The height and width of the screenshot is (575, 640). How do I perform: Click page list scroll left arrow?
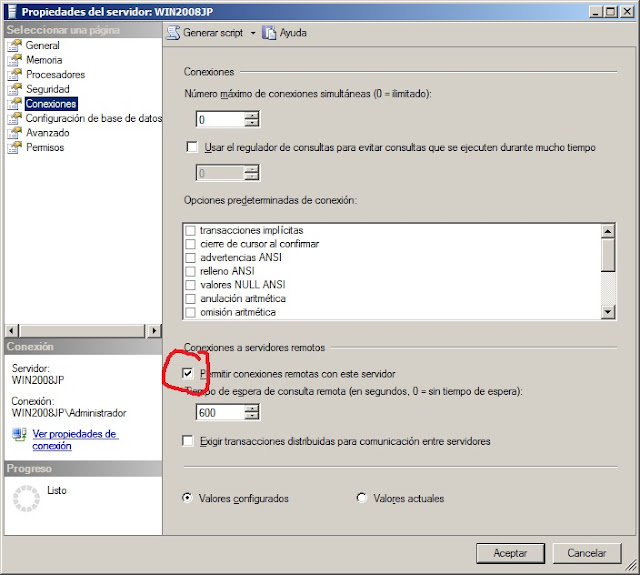[x=11, y=331]
